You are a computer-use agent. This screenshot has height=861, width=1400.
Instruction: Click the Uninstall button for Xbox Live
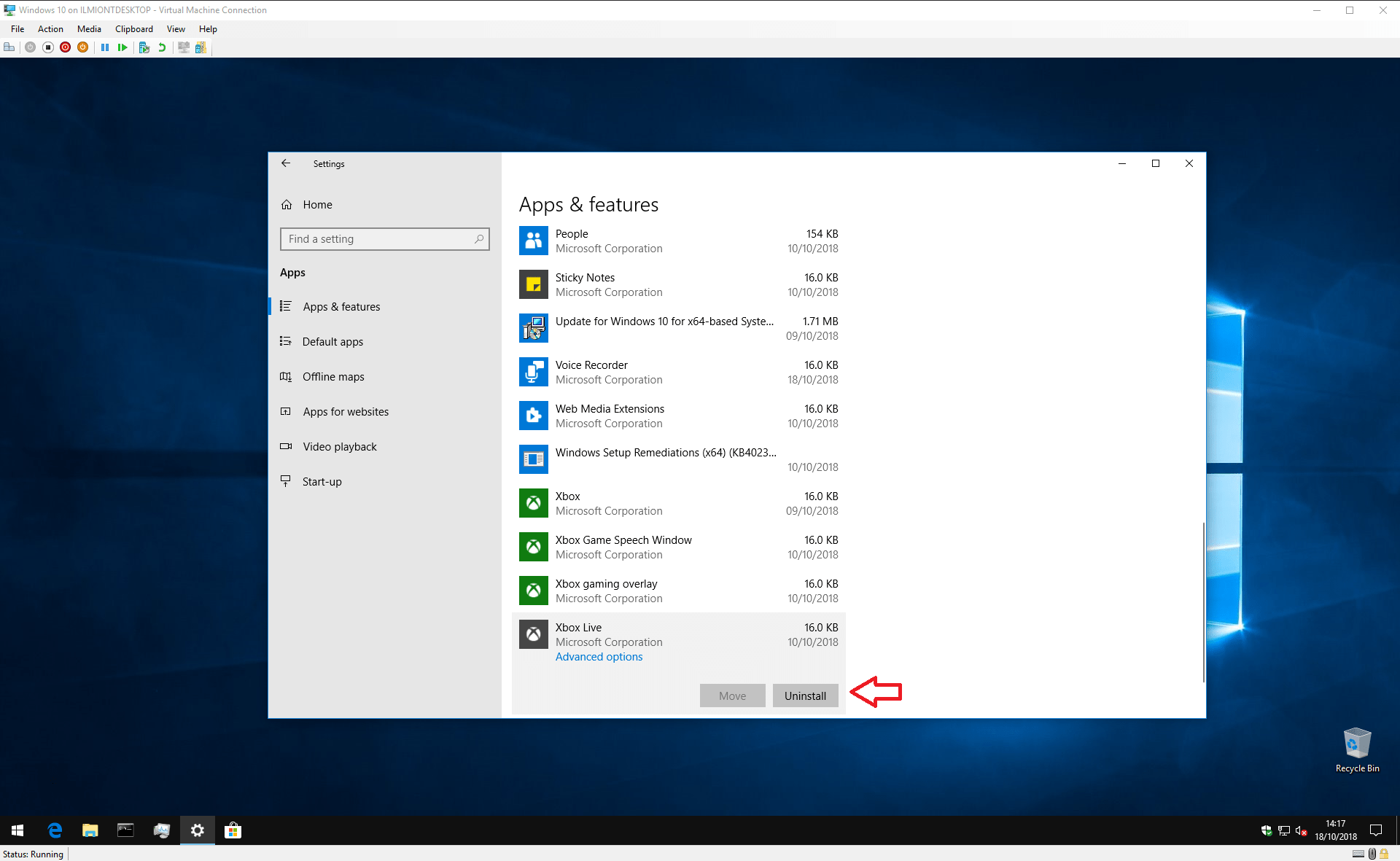coord(806,696)
